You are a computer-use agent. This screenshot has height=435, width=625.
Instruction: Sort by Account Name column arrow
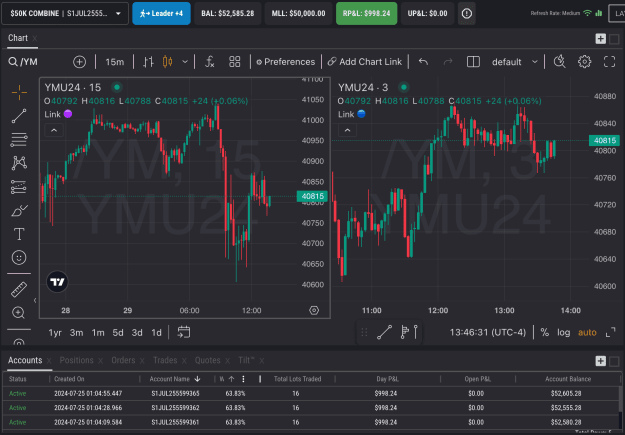pyautogui.click(x=197, y=379)
